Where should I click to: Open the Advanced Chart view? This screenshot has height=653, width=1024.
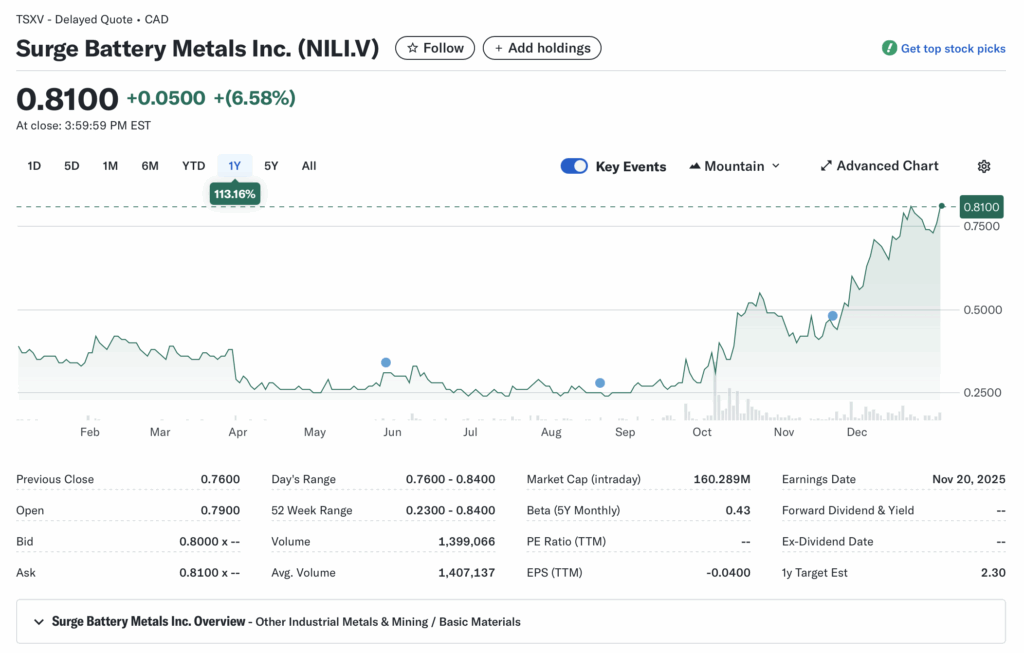888,166
